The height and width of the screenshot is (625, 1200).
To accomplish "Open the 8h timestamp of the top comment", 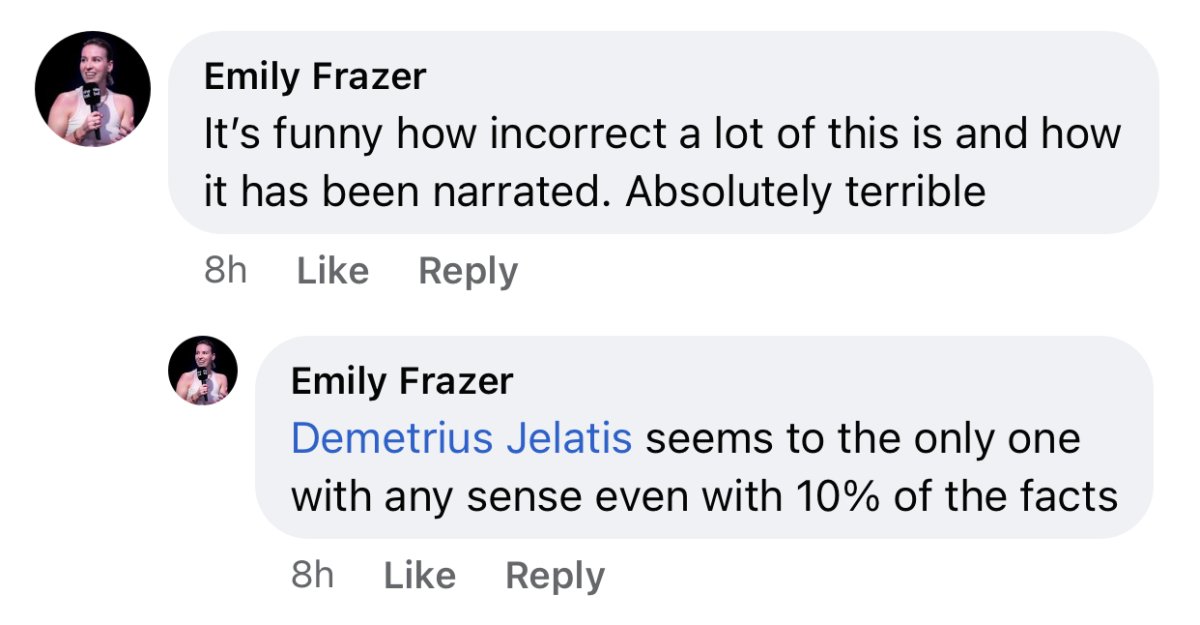I will [x=225, y=271].
